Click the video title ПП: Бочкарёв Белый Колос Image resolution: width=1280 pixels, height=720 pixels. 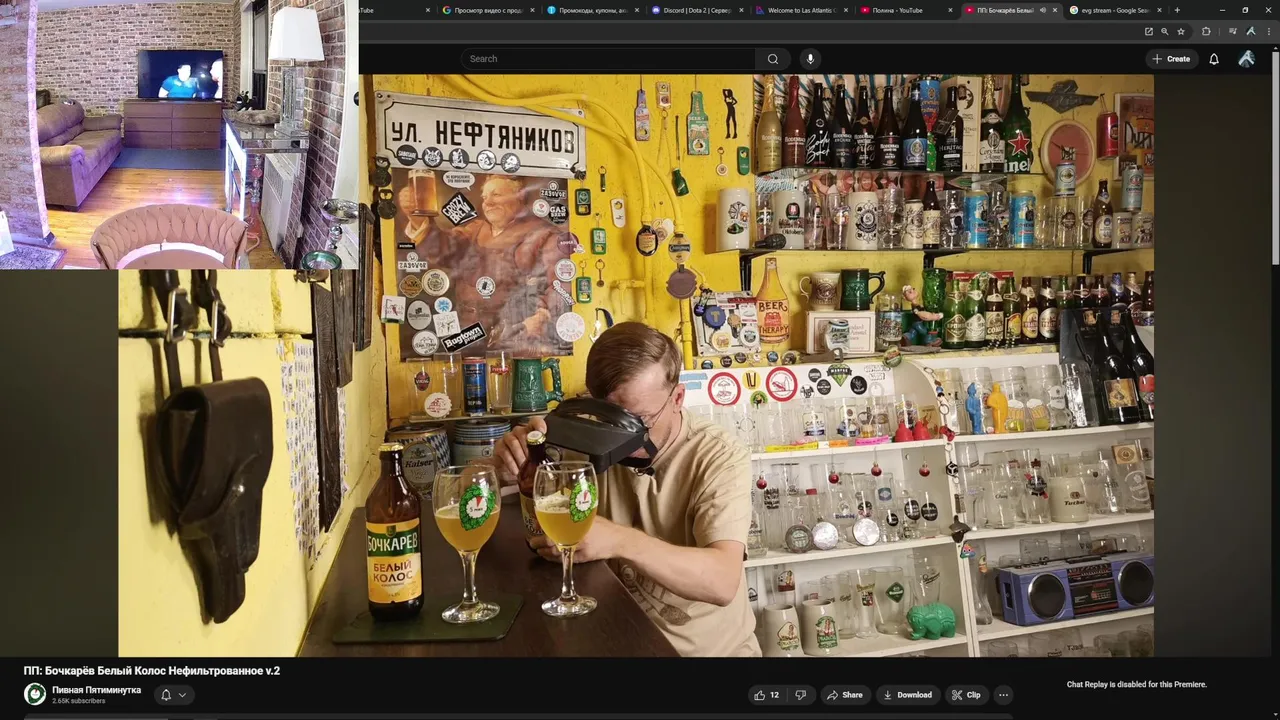[x=152, y=671]
